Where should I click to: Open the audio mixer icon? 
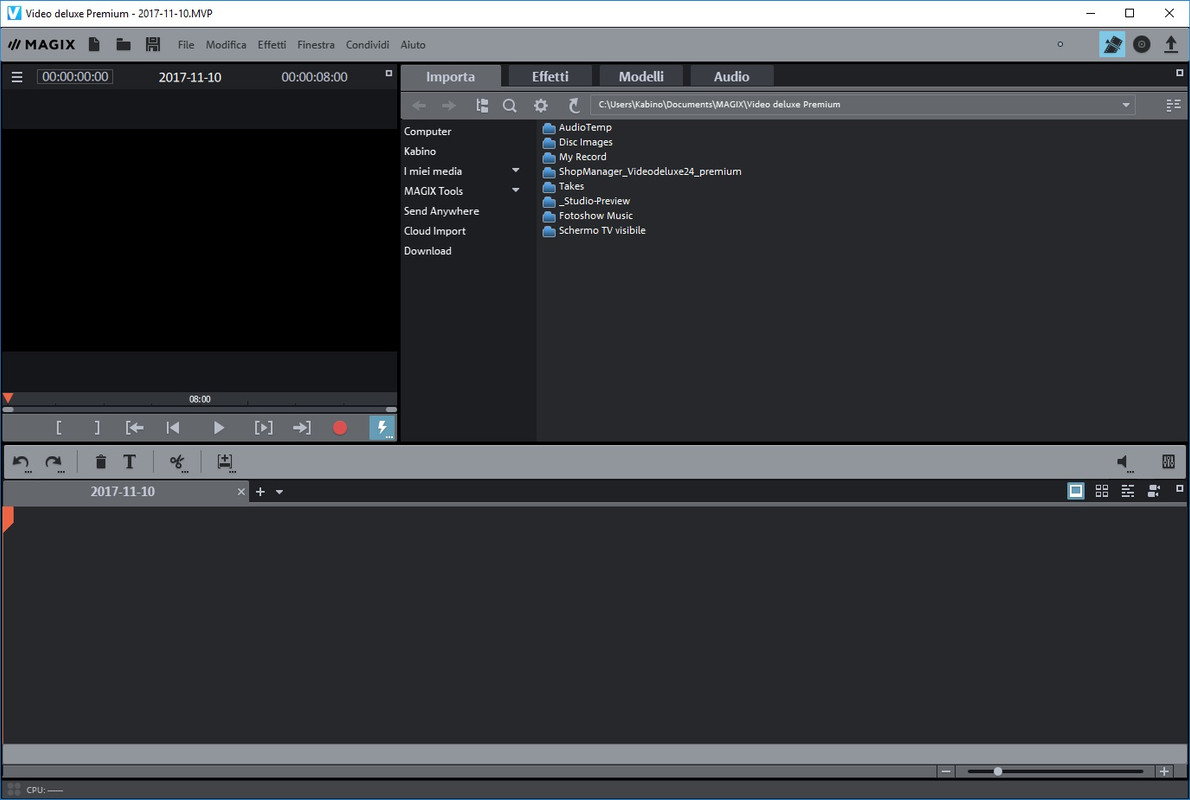pyautogui.click(x=1169, y=461)
